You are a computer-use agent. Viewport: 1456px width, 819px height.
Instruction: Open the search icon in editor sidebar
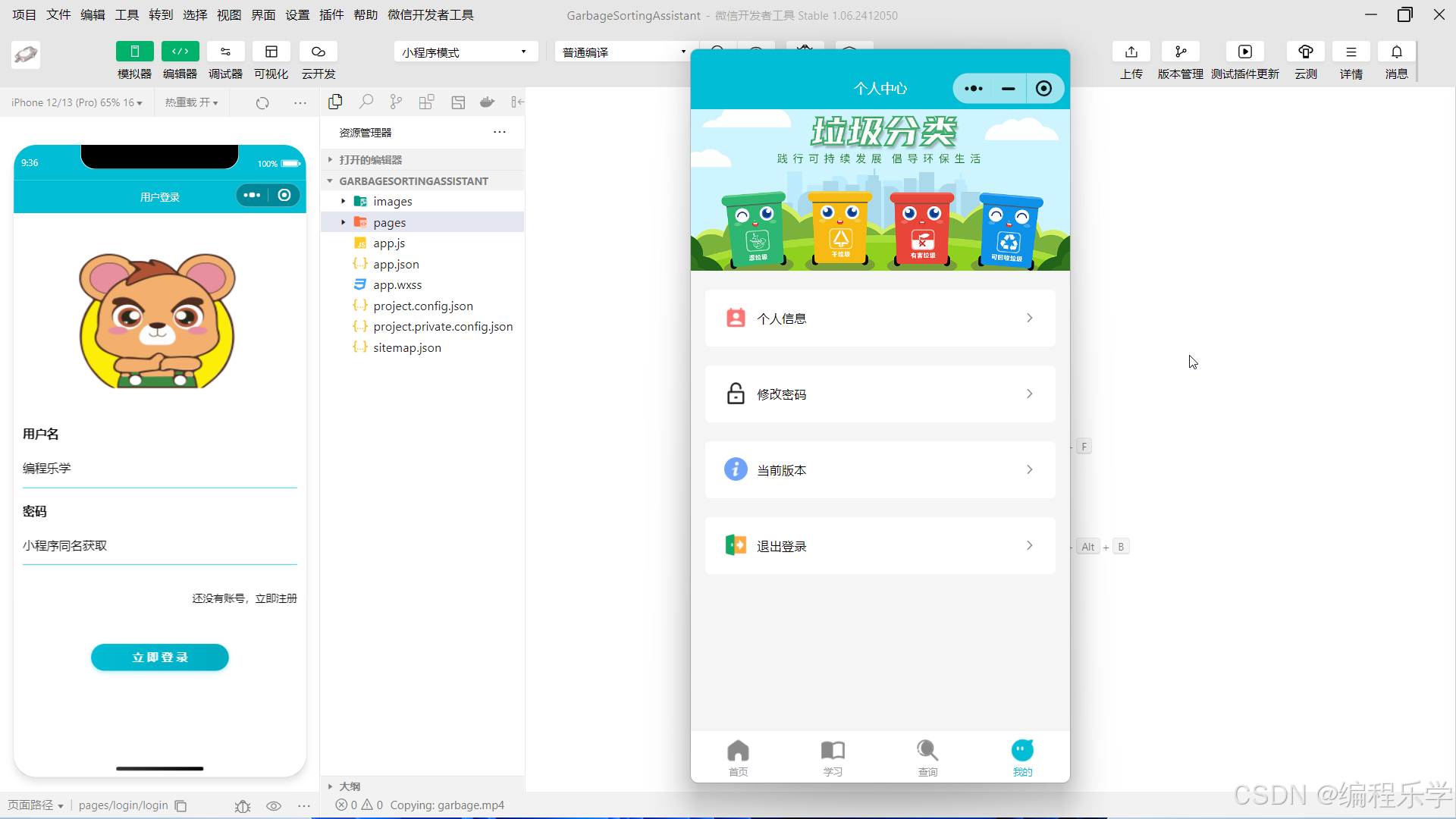[366, 102]
